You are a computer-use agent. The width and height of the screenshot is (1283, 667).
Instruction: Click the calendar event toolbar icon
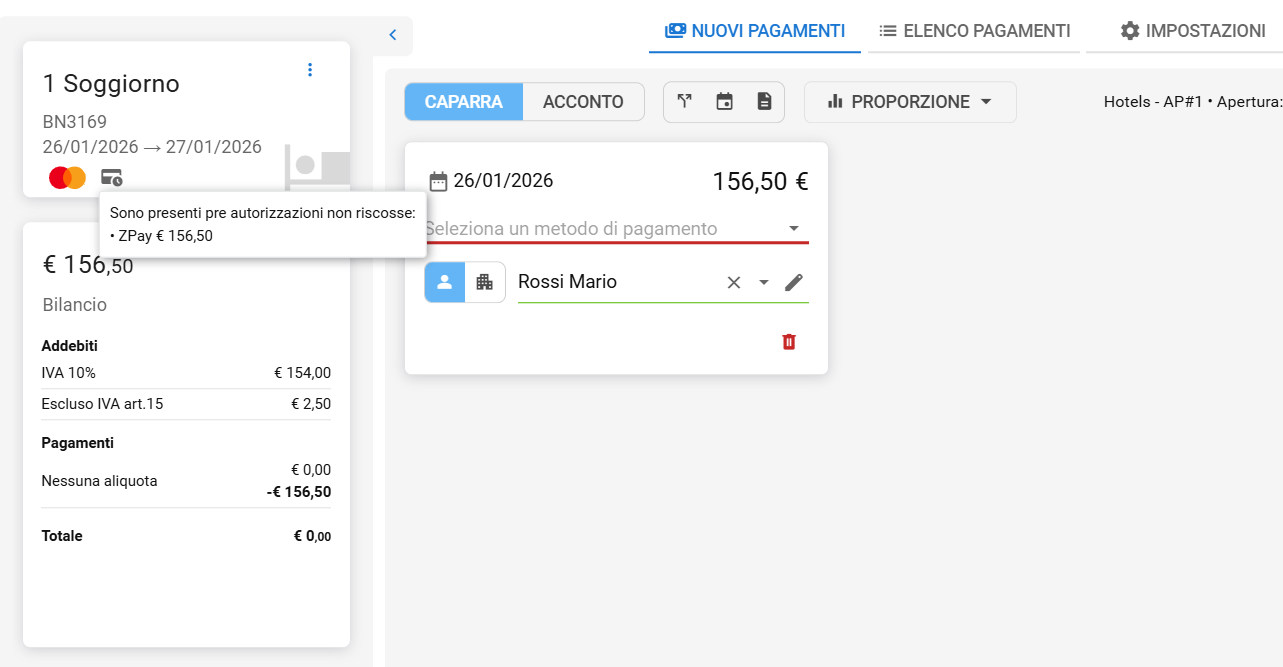pyautogui.click(x=725, y=101)
